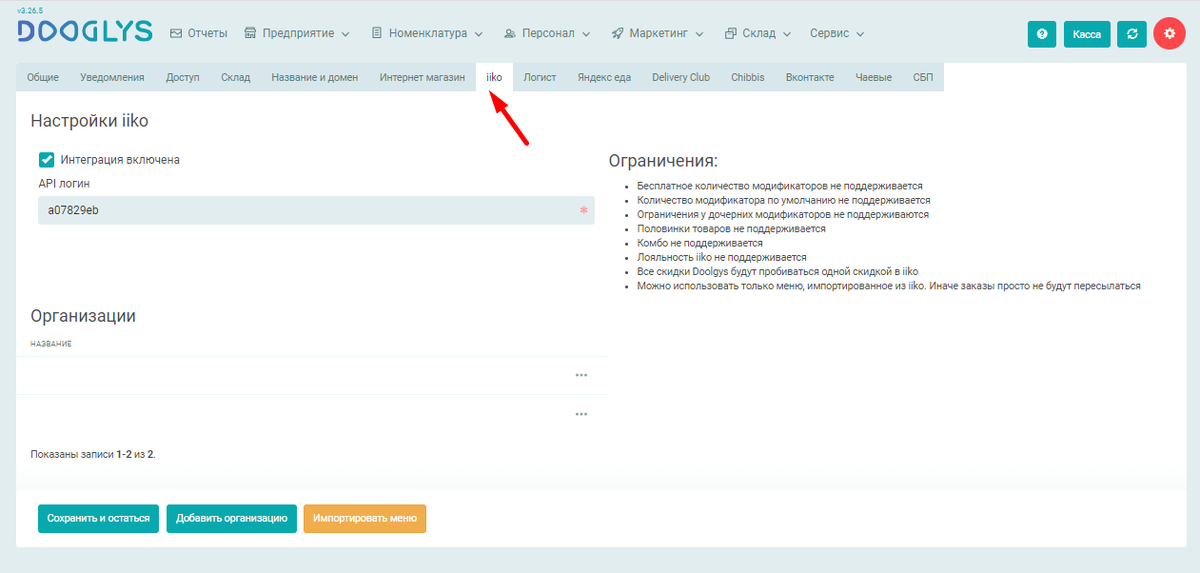This screenshot has height=573, width=1200.
Task: Switch to the Доступ tab
Action: click(183, 77)
